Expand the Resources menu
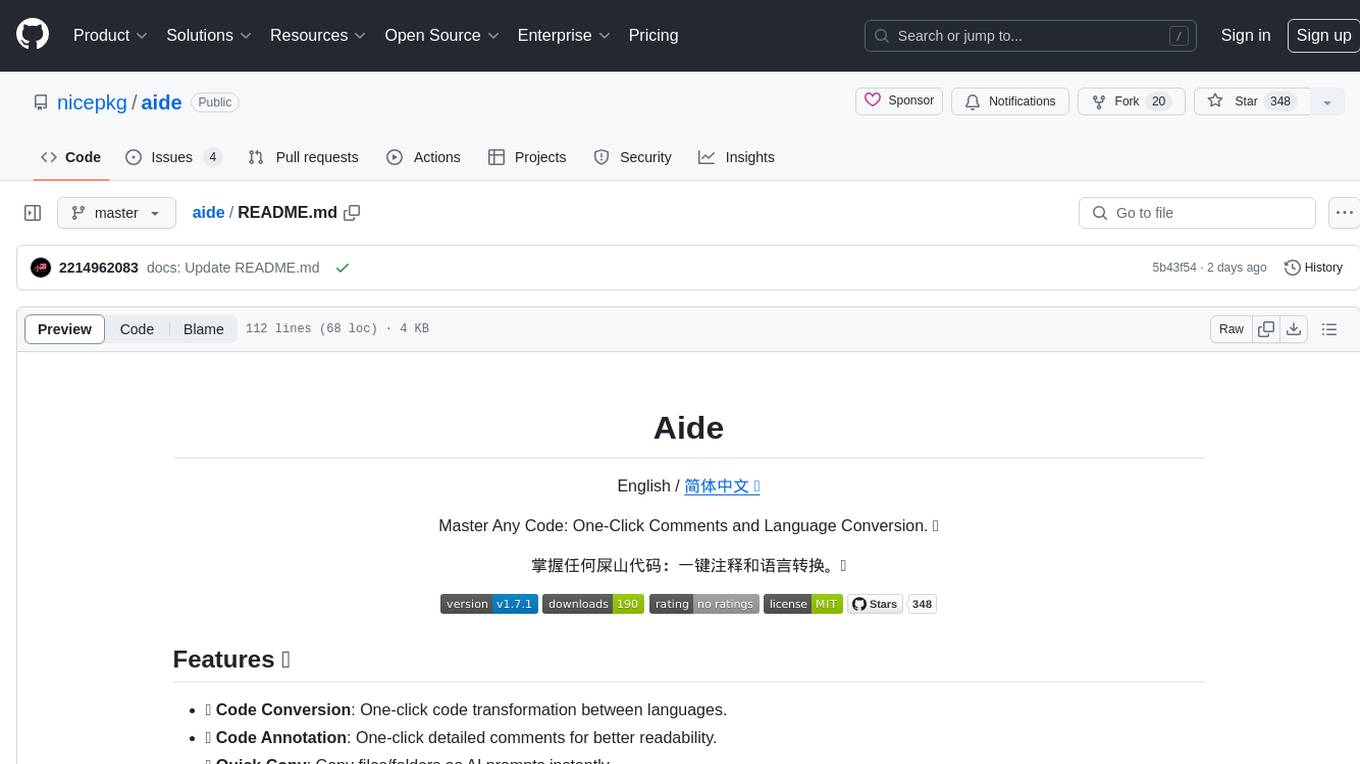 coord(318,35)
